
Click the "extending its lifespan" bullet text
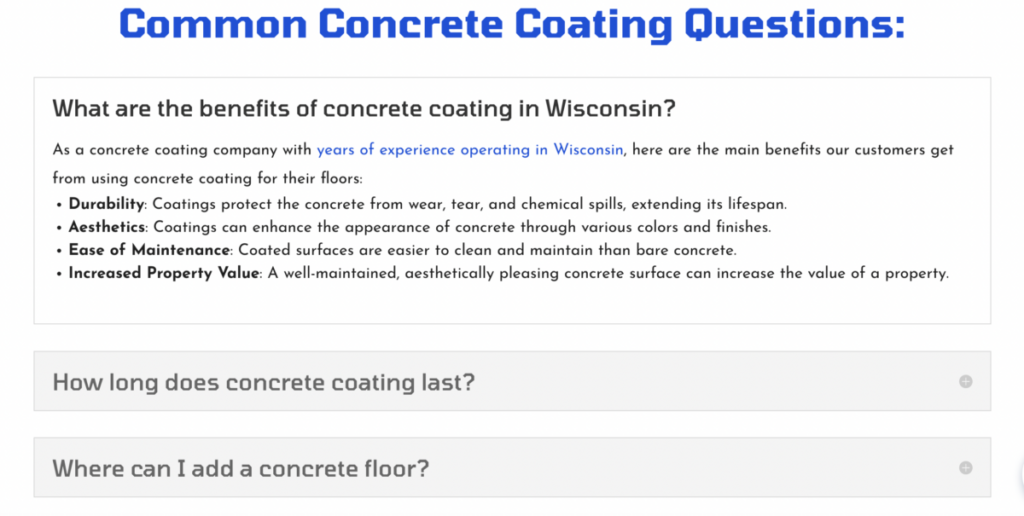[712, 204]
